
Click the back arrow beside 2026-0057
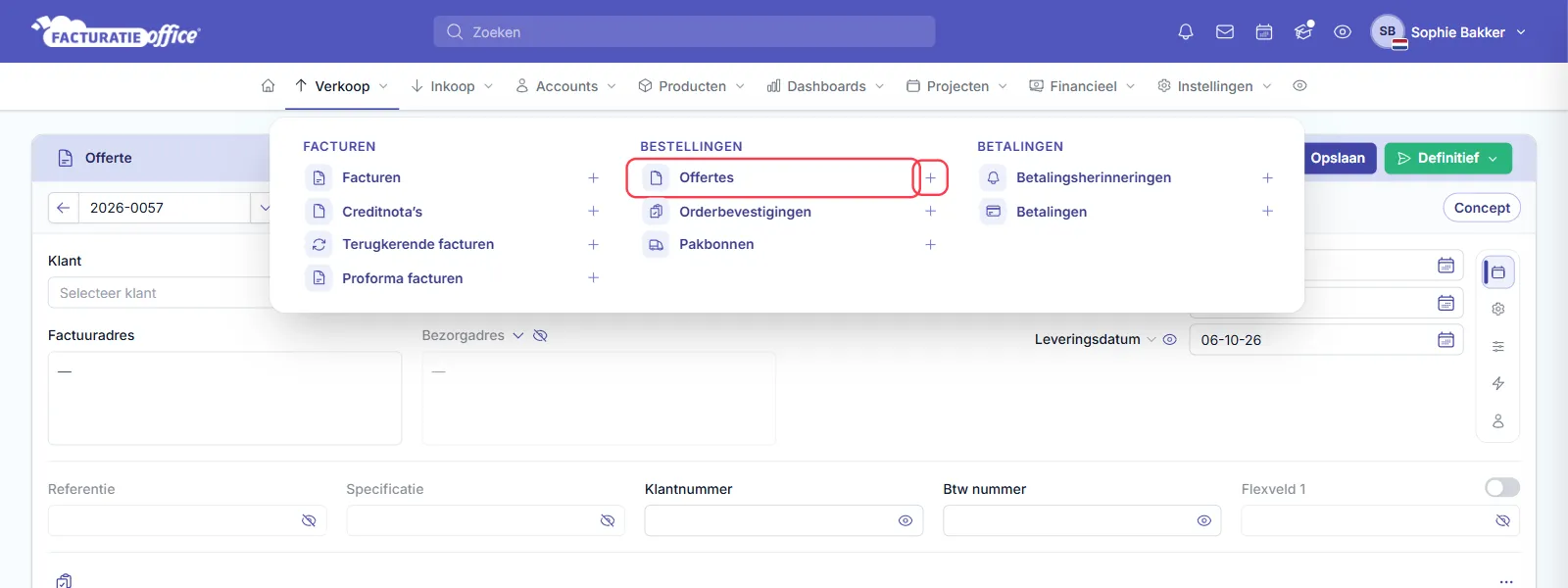64,208
